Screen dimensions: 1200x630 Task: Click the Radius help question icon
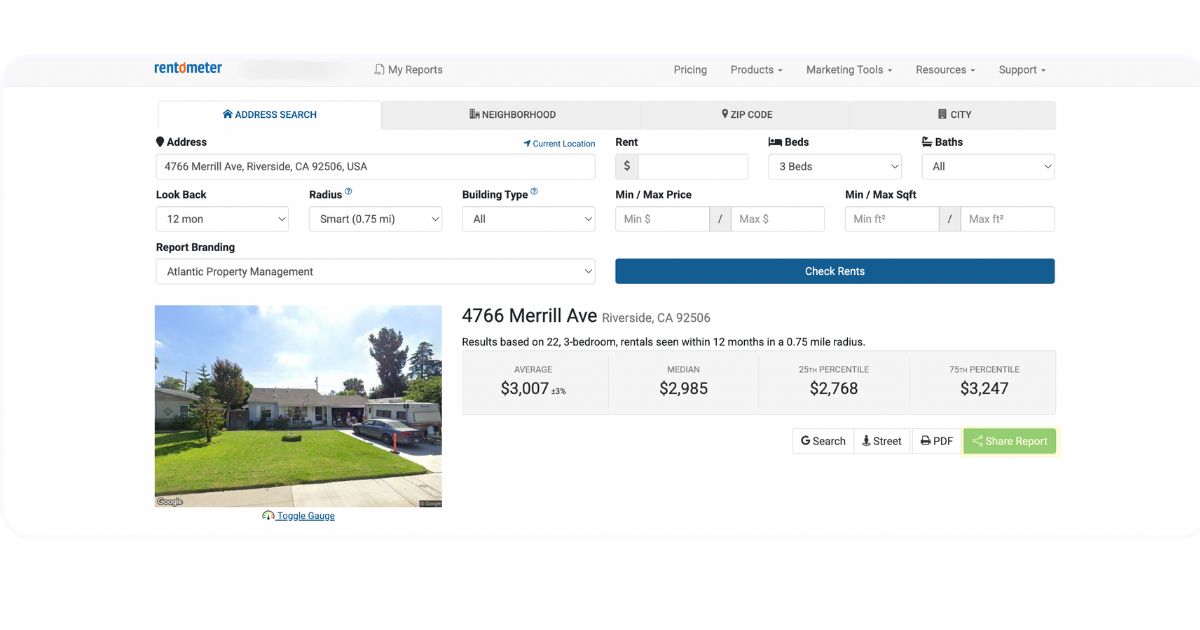[349, 192]
